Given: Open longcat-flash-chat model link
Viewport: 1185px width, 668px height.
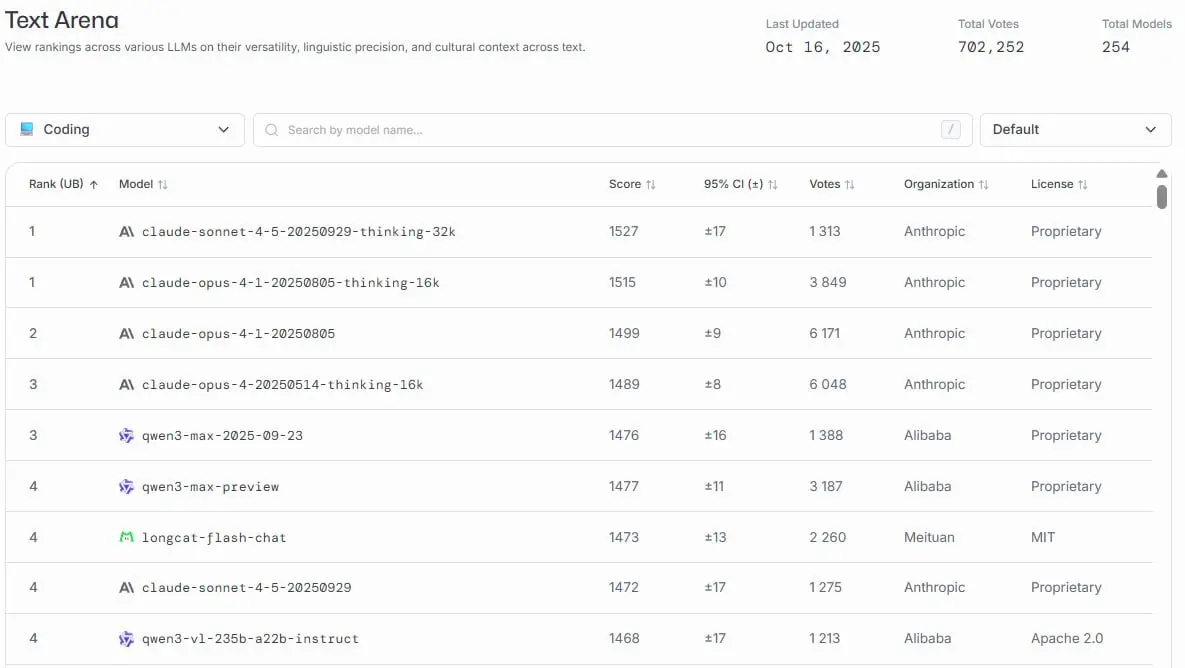Looking at the screenshot, I should point(214,538).
